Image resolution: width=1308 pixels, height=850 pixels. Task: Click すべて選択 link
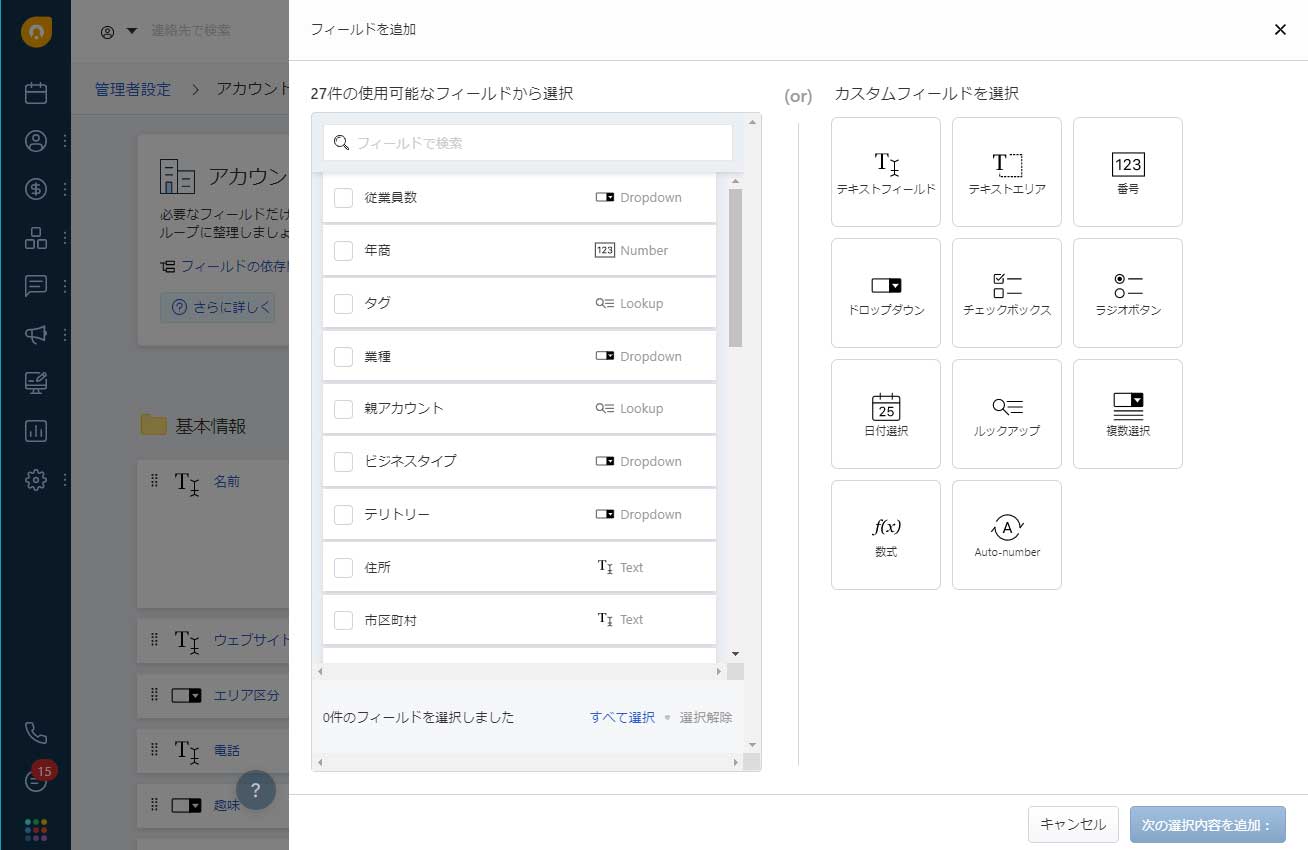[x=622, y=717]
